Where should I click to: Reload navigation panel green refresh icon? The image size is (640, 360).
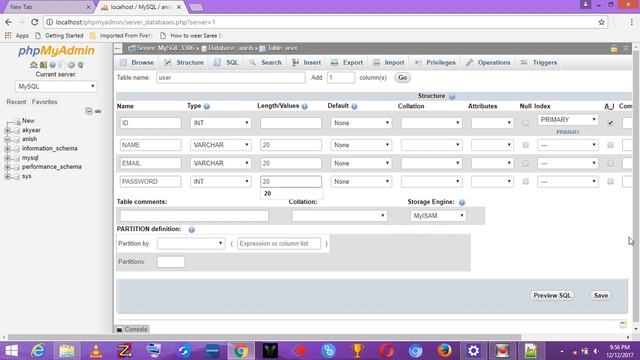tap(81, 65)
